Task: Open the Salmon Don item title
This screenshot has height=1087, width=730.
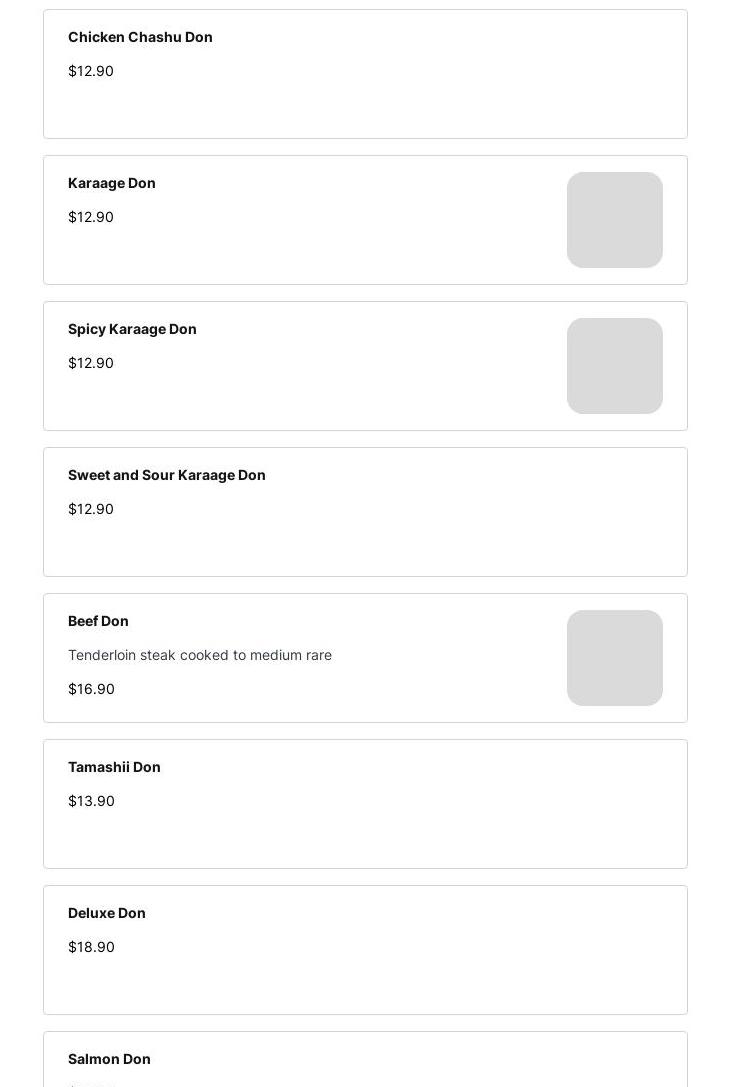Action: [109, 1059]
